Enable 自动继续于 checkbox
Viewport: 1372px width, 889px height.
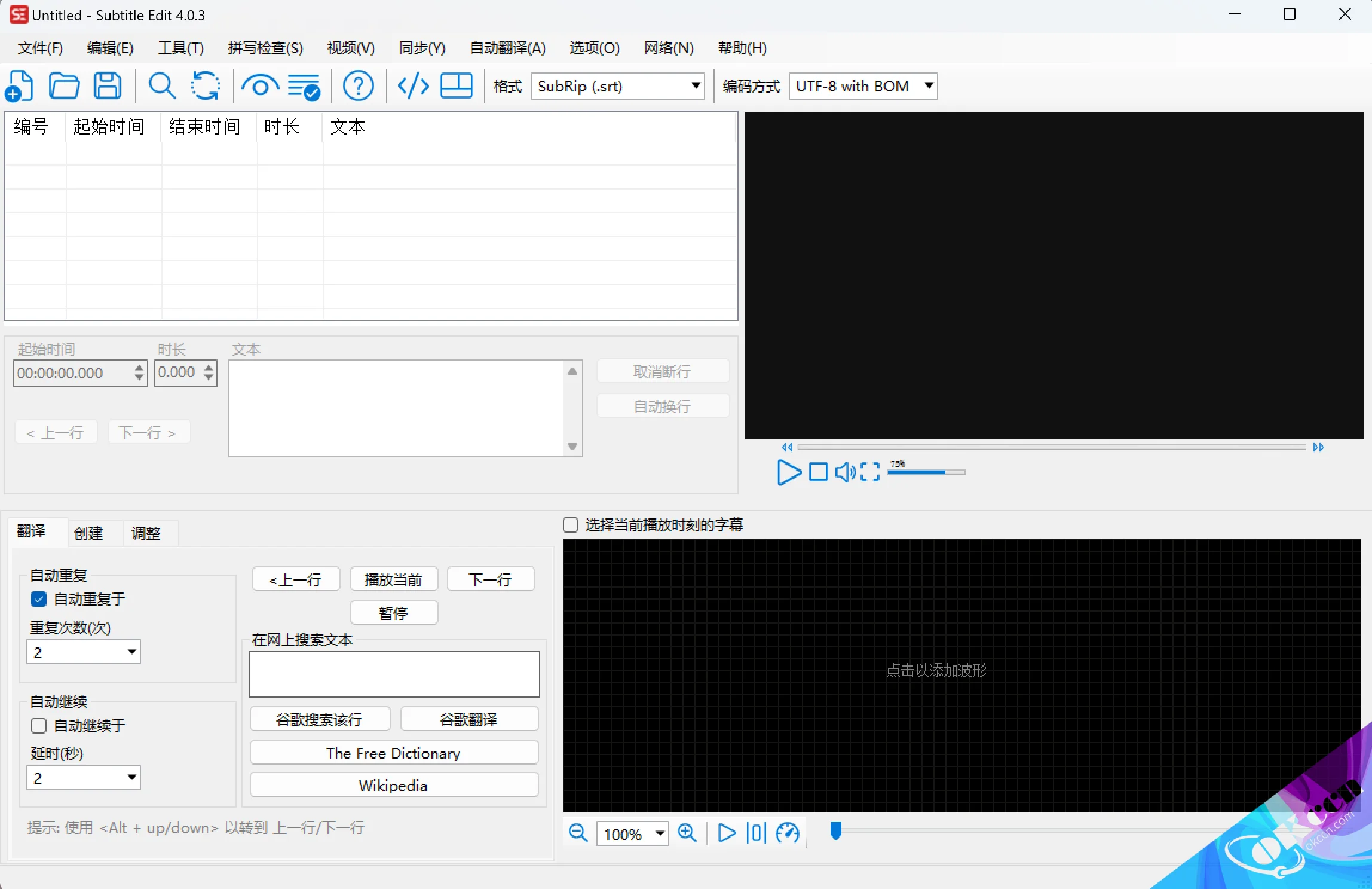click(38, 725)
